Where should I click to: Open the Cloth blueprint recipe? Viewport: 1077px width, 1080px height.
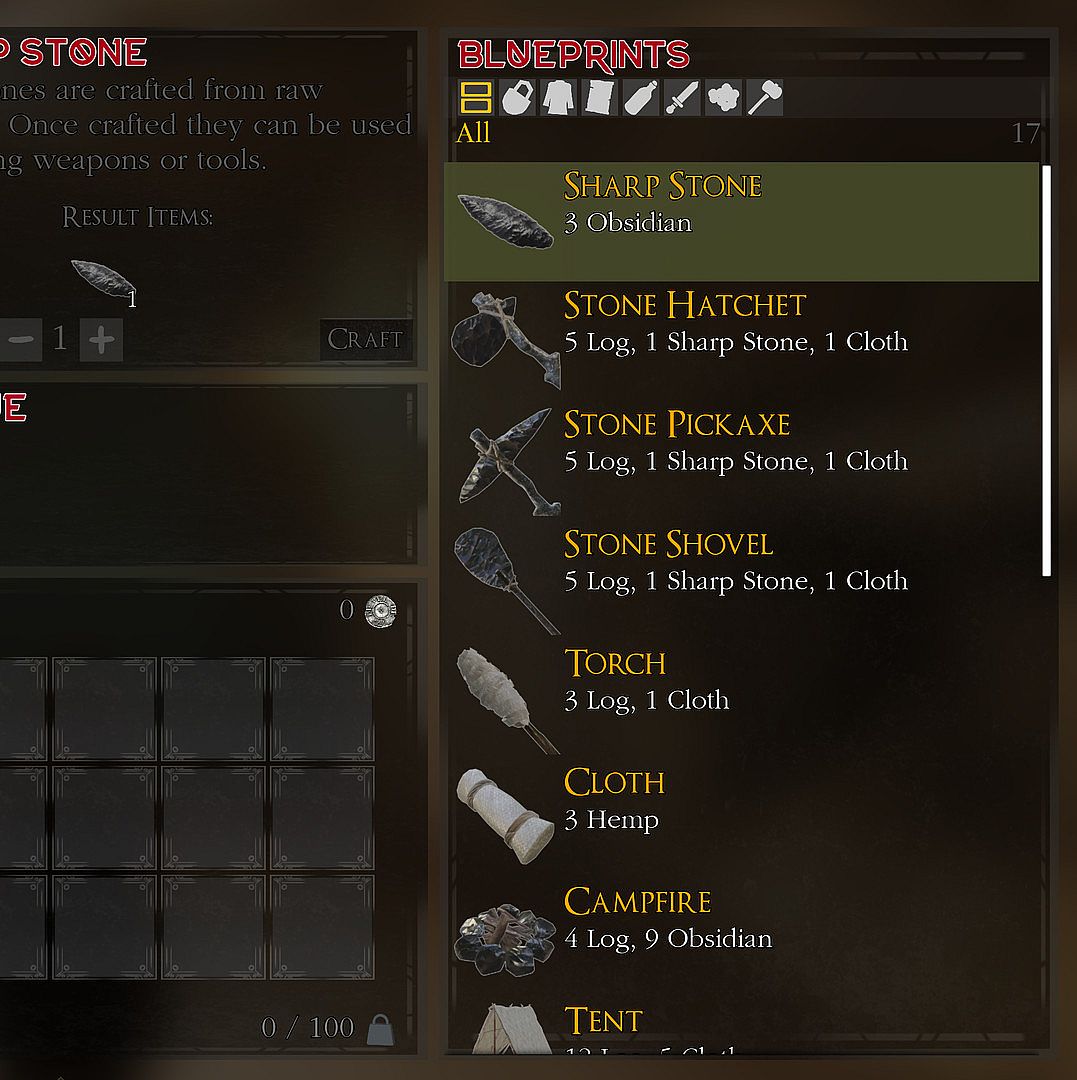[742, 818]
